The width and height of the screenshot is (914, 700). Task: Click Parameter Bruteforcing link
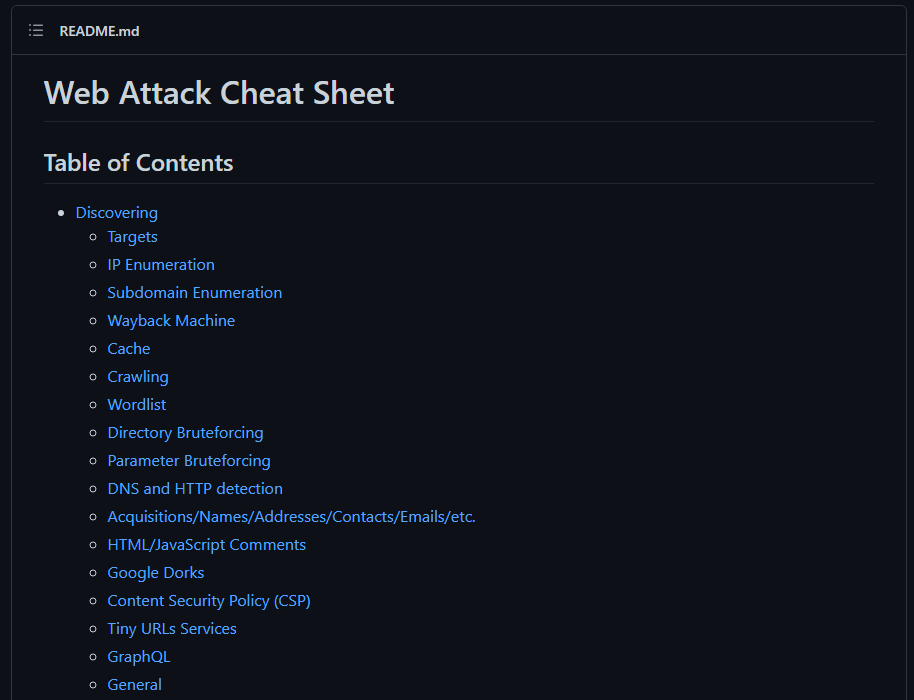189,461
